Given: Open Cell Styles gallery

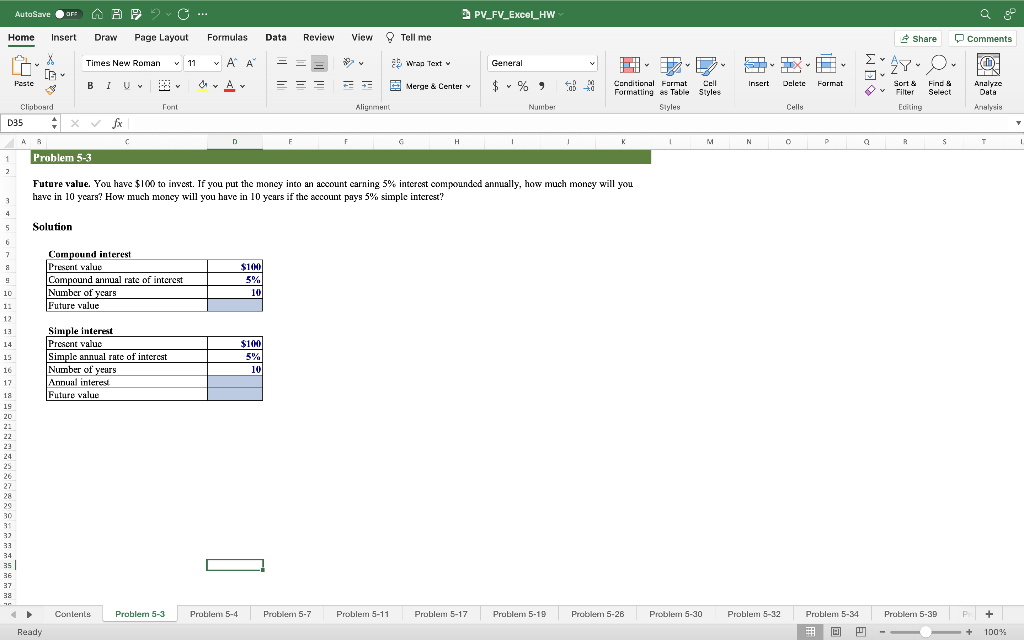Looking at the screenshot, I should tap(709, 76).
